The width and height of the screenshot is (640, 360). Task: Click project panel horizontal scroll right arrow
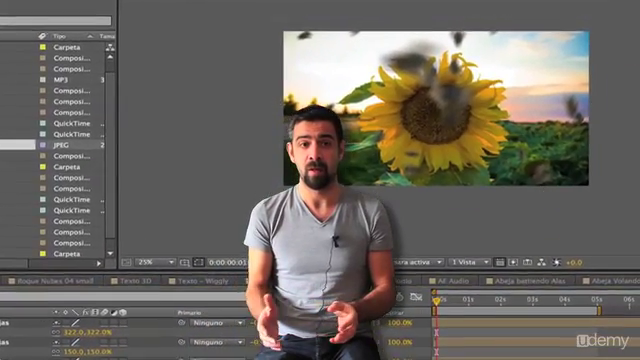99,264
